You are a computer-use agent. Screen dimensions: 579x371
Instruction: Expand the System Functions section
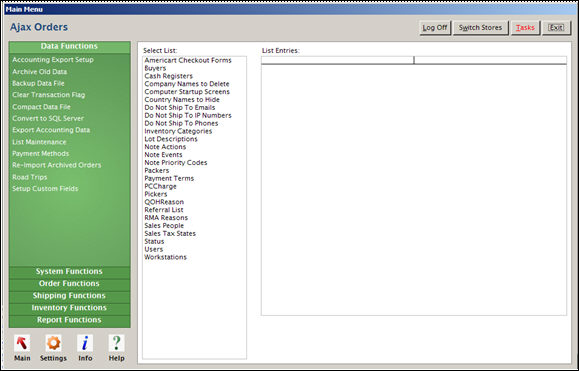(69, 272)
